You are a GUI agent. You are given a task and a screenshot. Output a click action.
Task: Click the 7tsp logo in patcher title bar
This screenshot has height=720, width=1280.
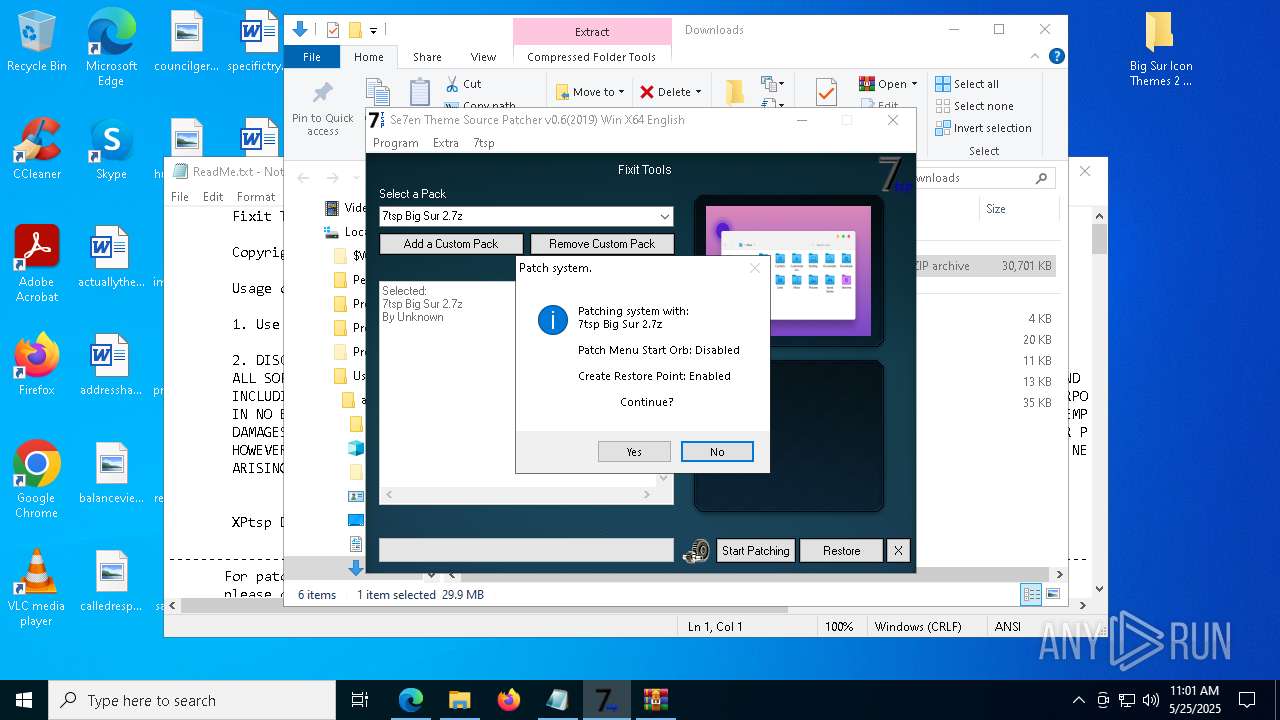click(x=377, y=120)
